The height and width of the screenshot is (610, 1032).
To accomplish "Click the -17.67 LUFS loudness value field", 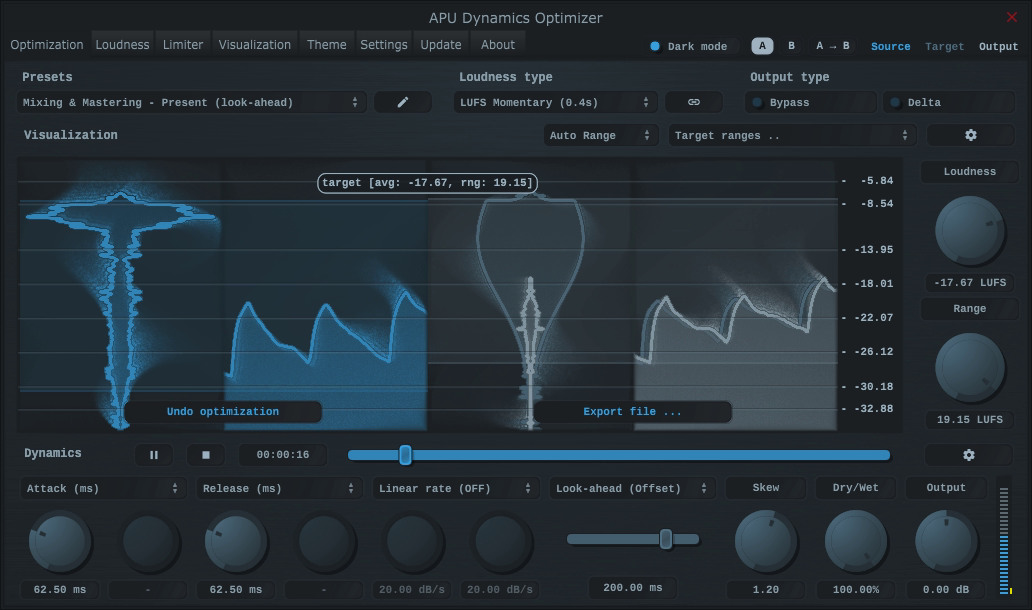I will [969, 282].
